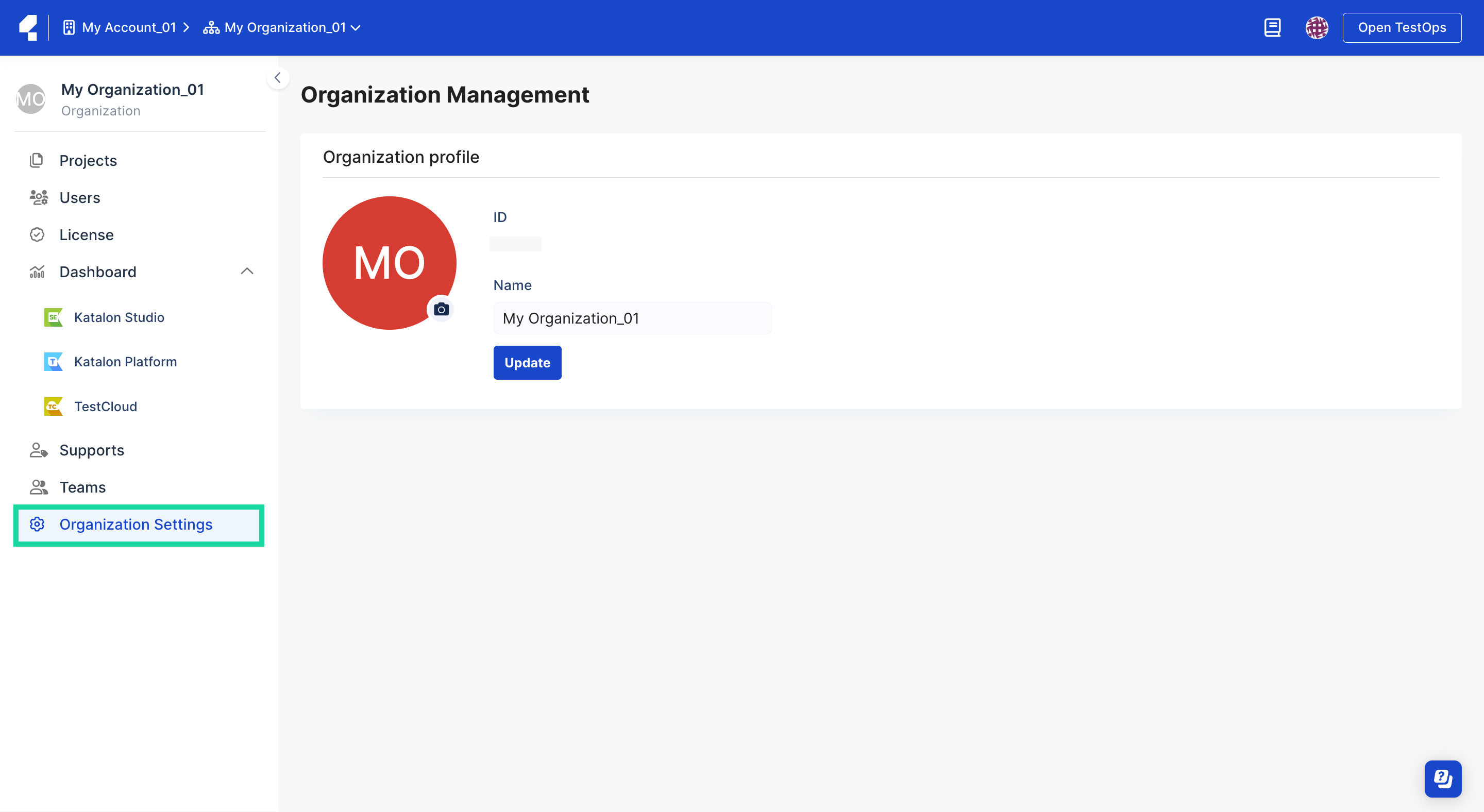Toggle the sidebar collapse arrow

tap(278, 77)
